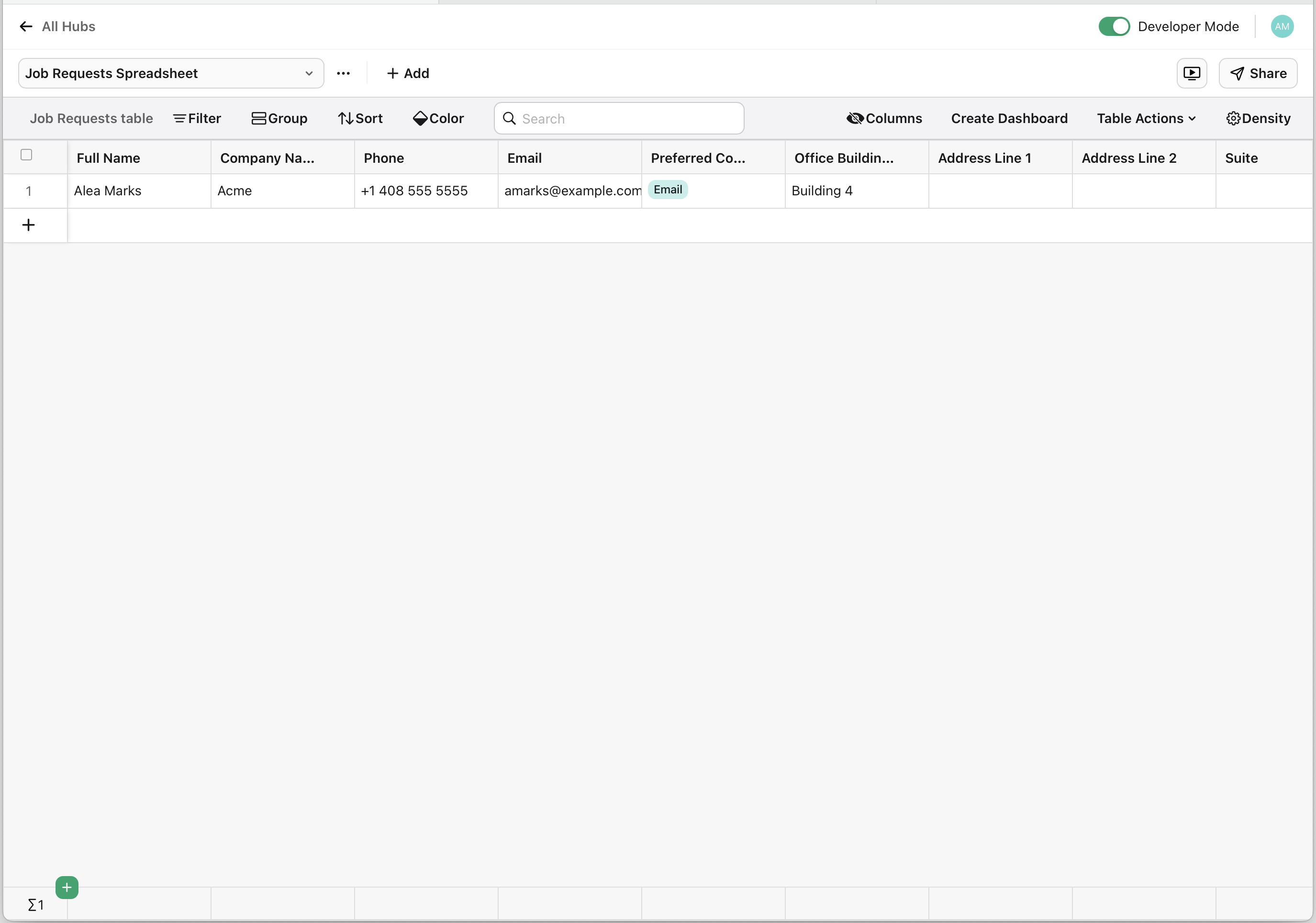
Task: Check the checkbox for Alea Marks row
Action: click(26, 191)
